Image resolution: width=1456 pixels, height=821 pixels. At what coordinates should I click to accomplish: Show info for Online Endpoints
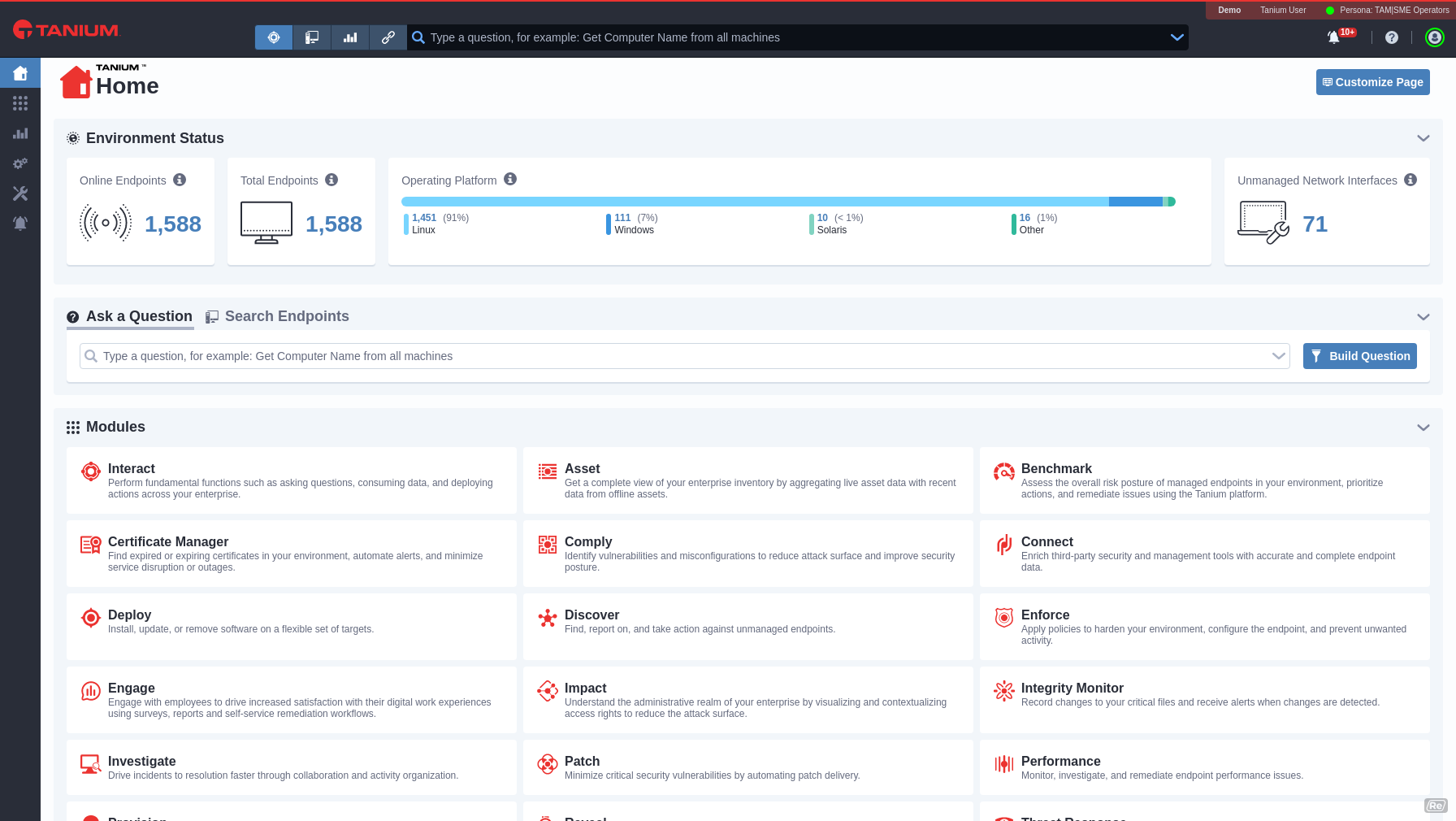click(x=180, y=180)
